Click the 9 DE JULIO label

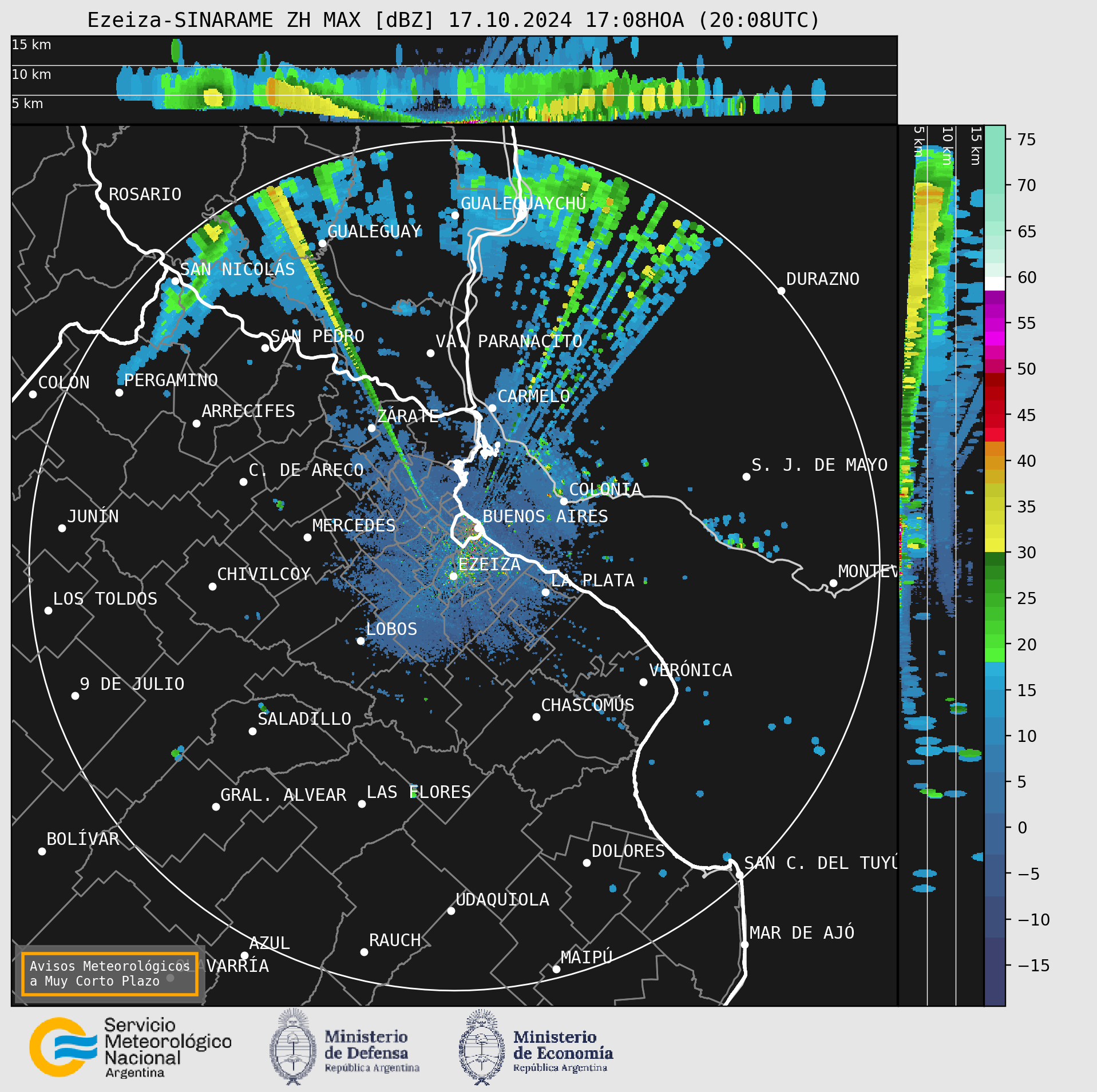click(x=132, y=684)
